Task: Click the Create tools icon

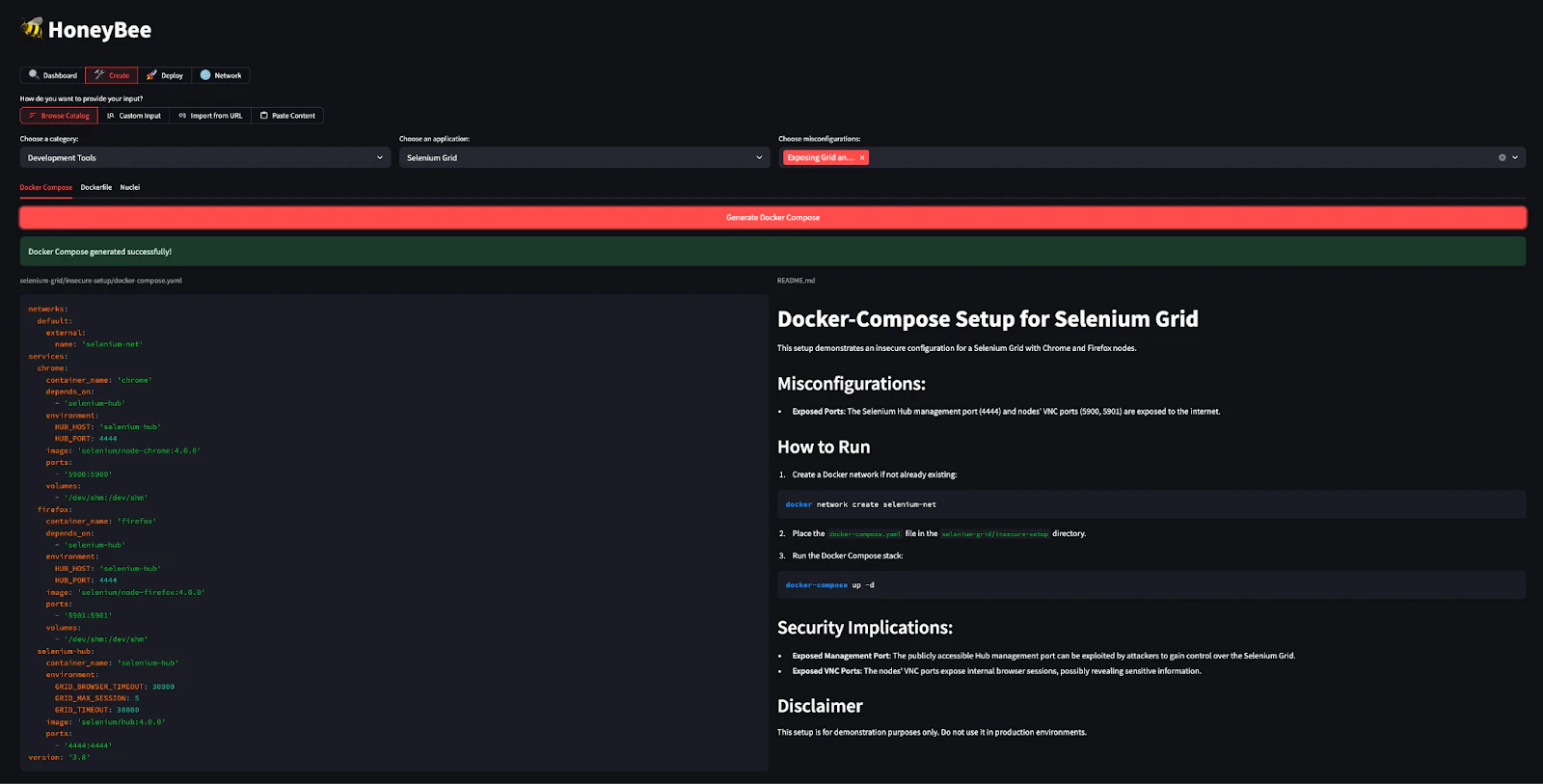Action: pos(99,75)
